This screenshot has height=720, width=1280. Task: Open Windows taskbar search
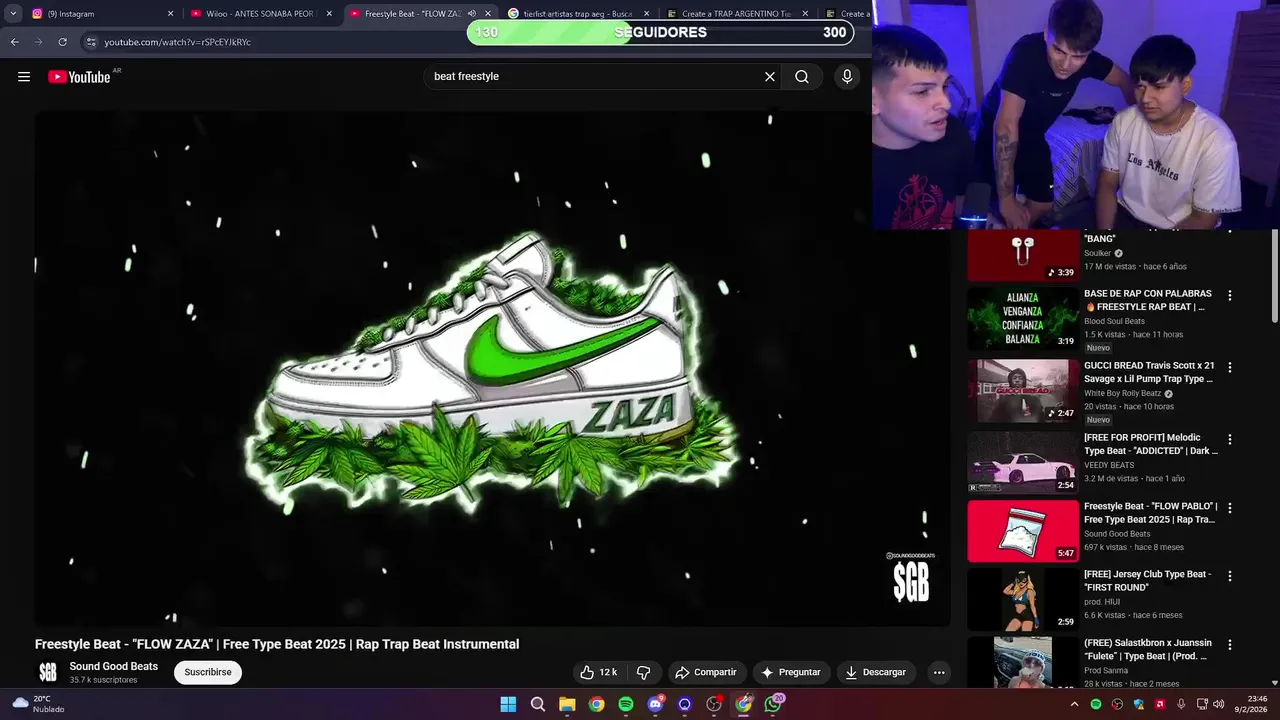click(538, 704)
